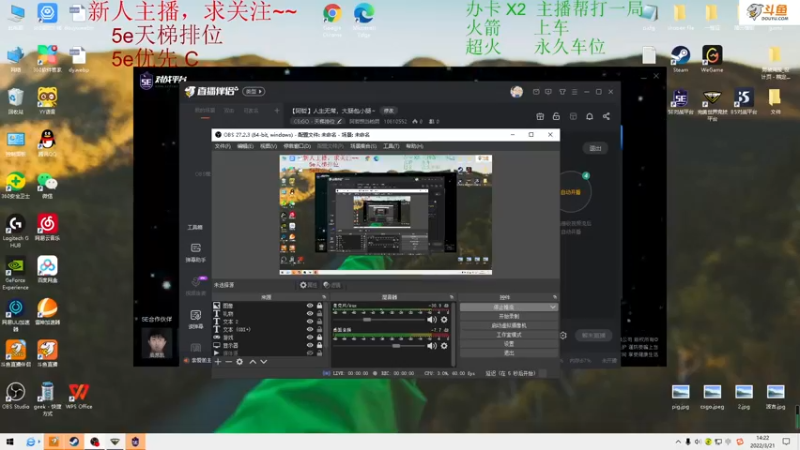The width and height of the screenshot is (800, 450).
Task: Click the 修改 button beside the stream title
Action: click(389, 111)
